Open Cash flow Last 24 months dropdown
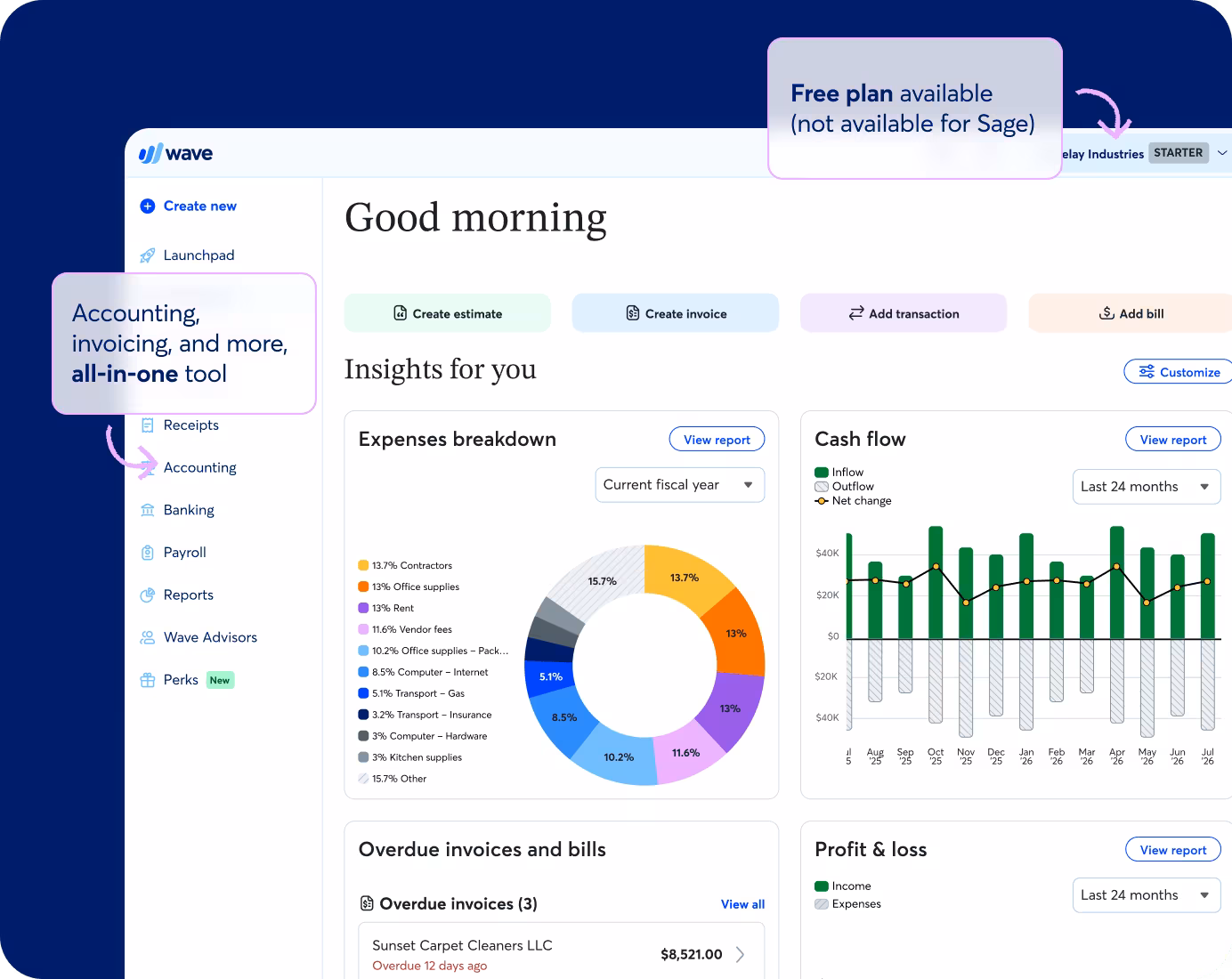The width and height of the screenshot is (1232, 979). pos(1147,487)
